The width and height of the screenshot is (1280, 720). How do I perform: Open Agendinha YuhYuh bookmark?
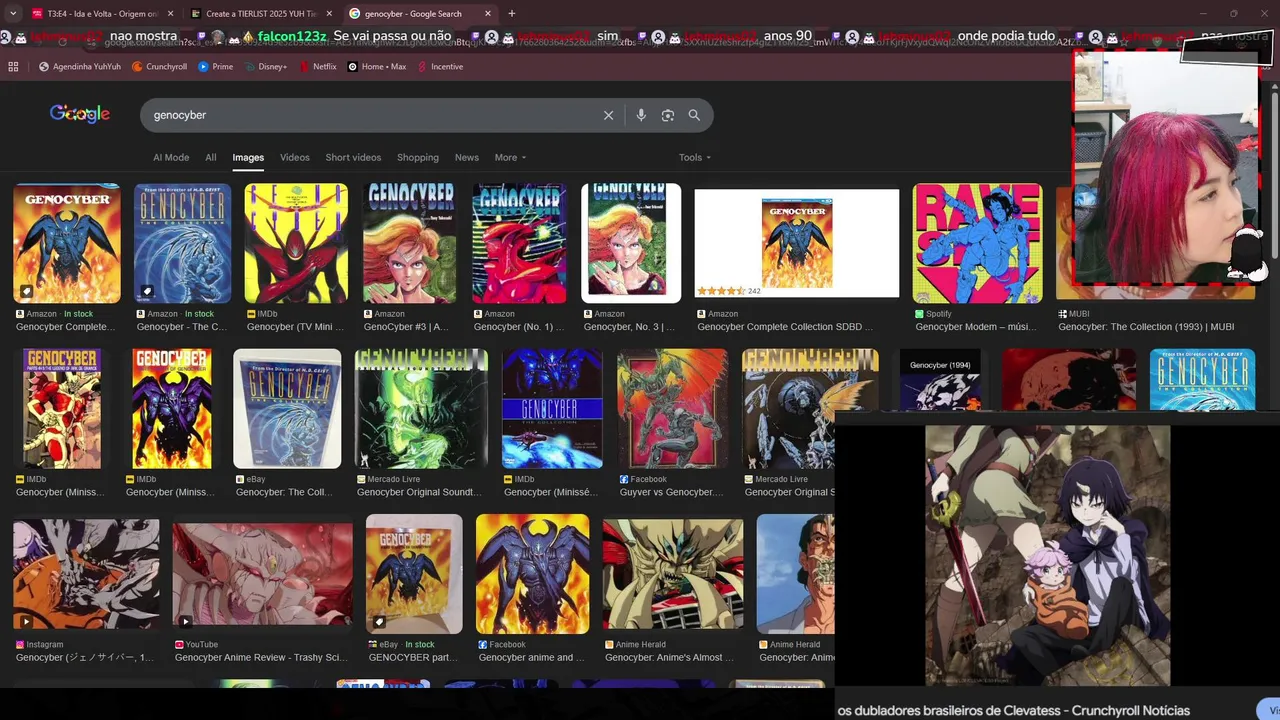point(80,67)
